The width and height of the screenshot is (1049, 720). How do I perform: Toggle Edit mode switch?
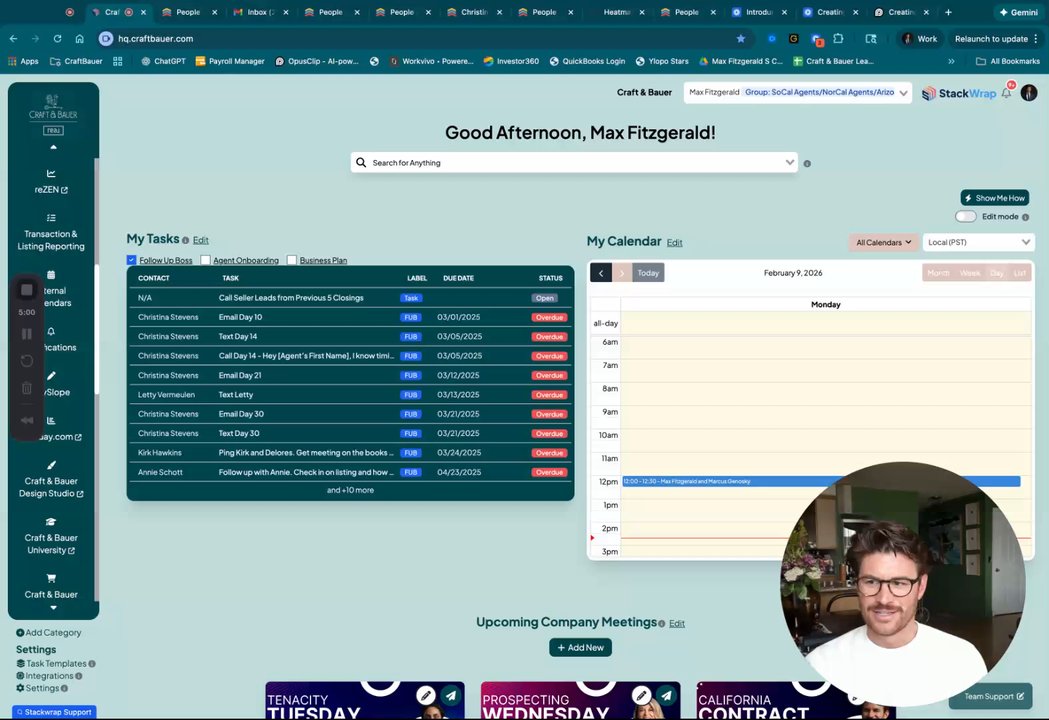(x=965, y=216)
